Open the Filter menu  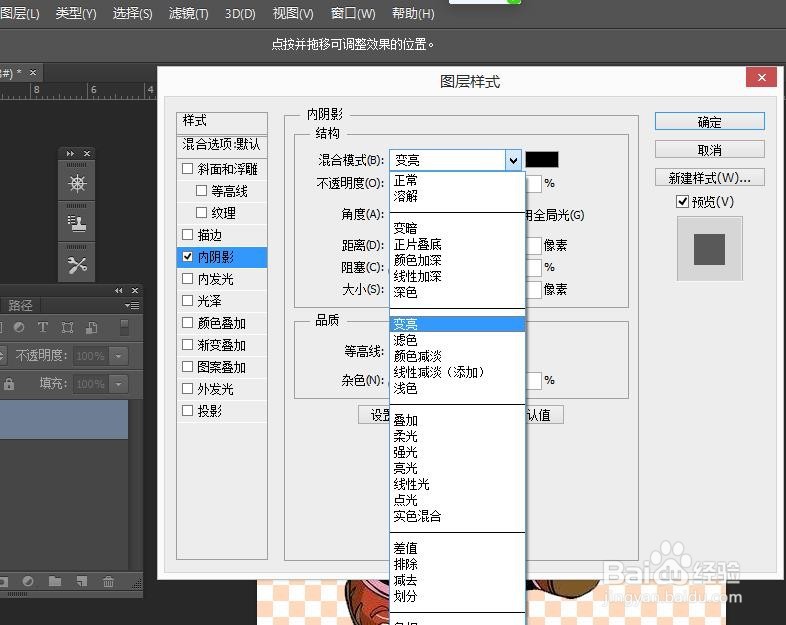coord(188,14)
